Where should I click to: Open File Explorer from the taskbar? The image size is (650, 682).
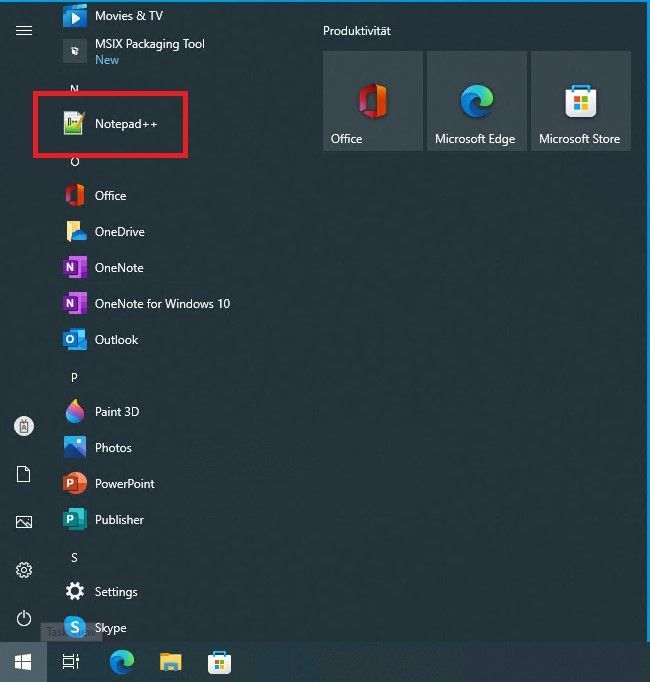(x=171, y=662)
